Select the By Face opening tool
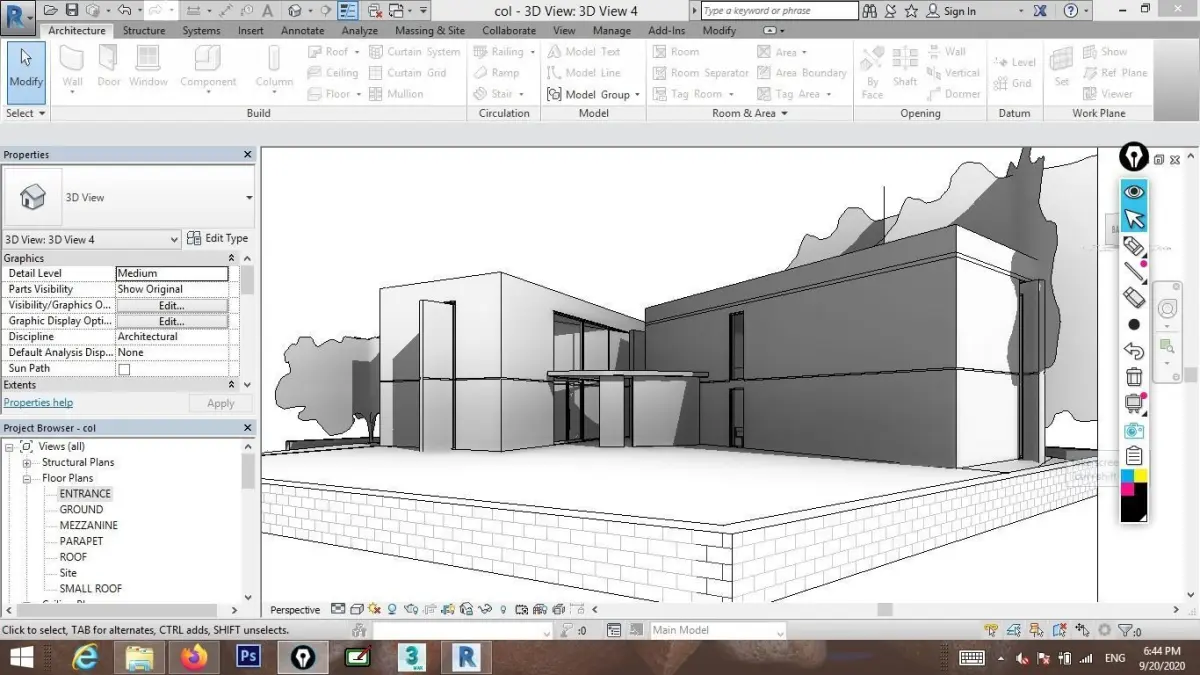This screenshot has width=1200, height=675. pyautogui.click(x=873, y=70)
